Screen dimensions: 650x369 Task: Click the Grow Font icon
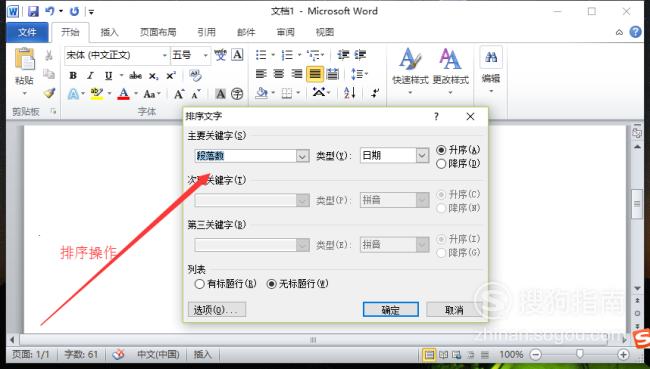point(179,94)
